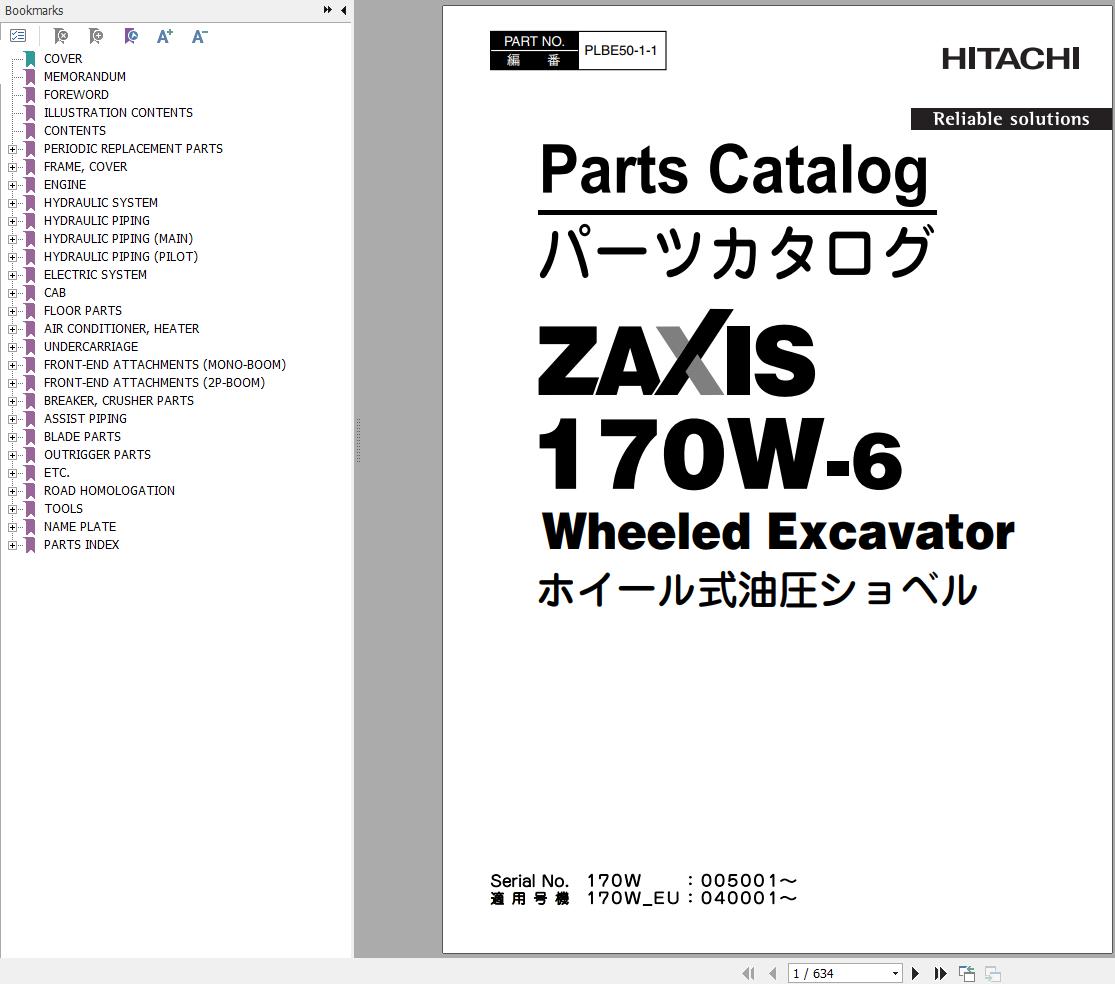The width and height of the screenshot is (1115, 984).
Task: Open the CONTENTS bookmark
Action: tap(75, 130)
